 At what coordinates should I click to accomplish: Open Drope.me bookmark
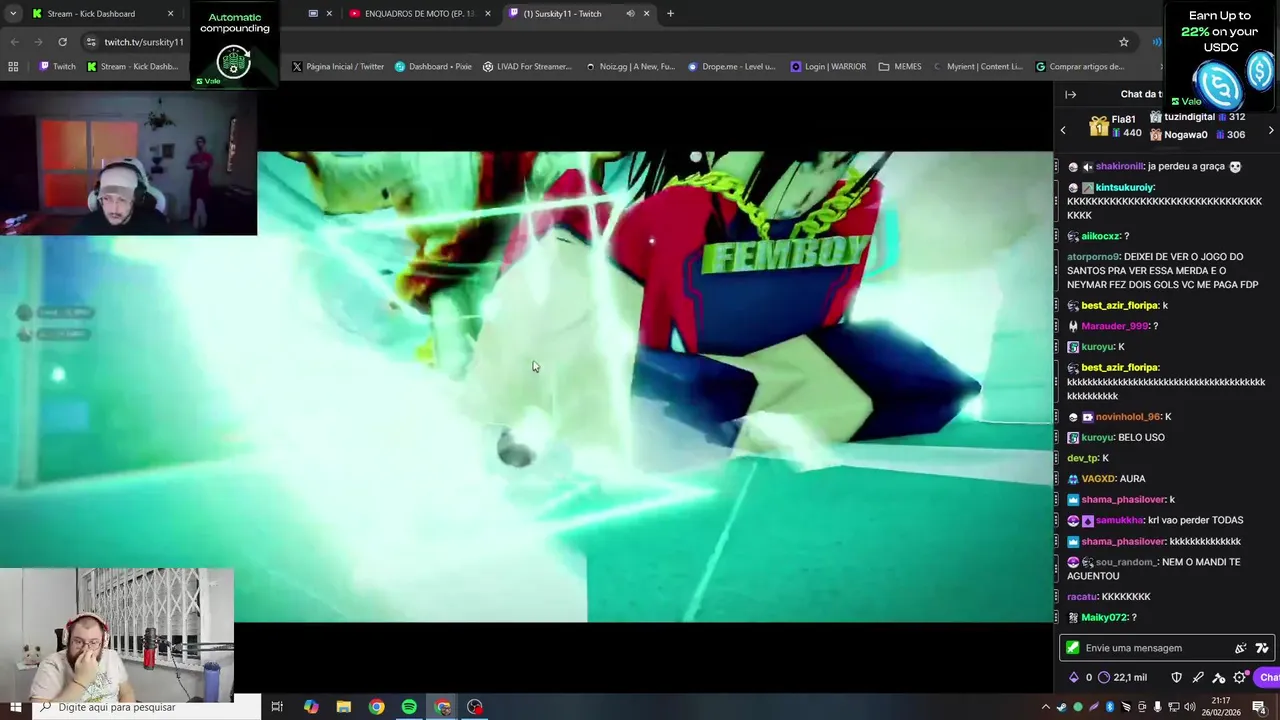[732, 67]
